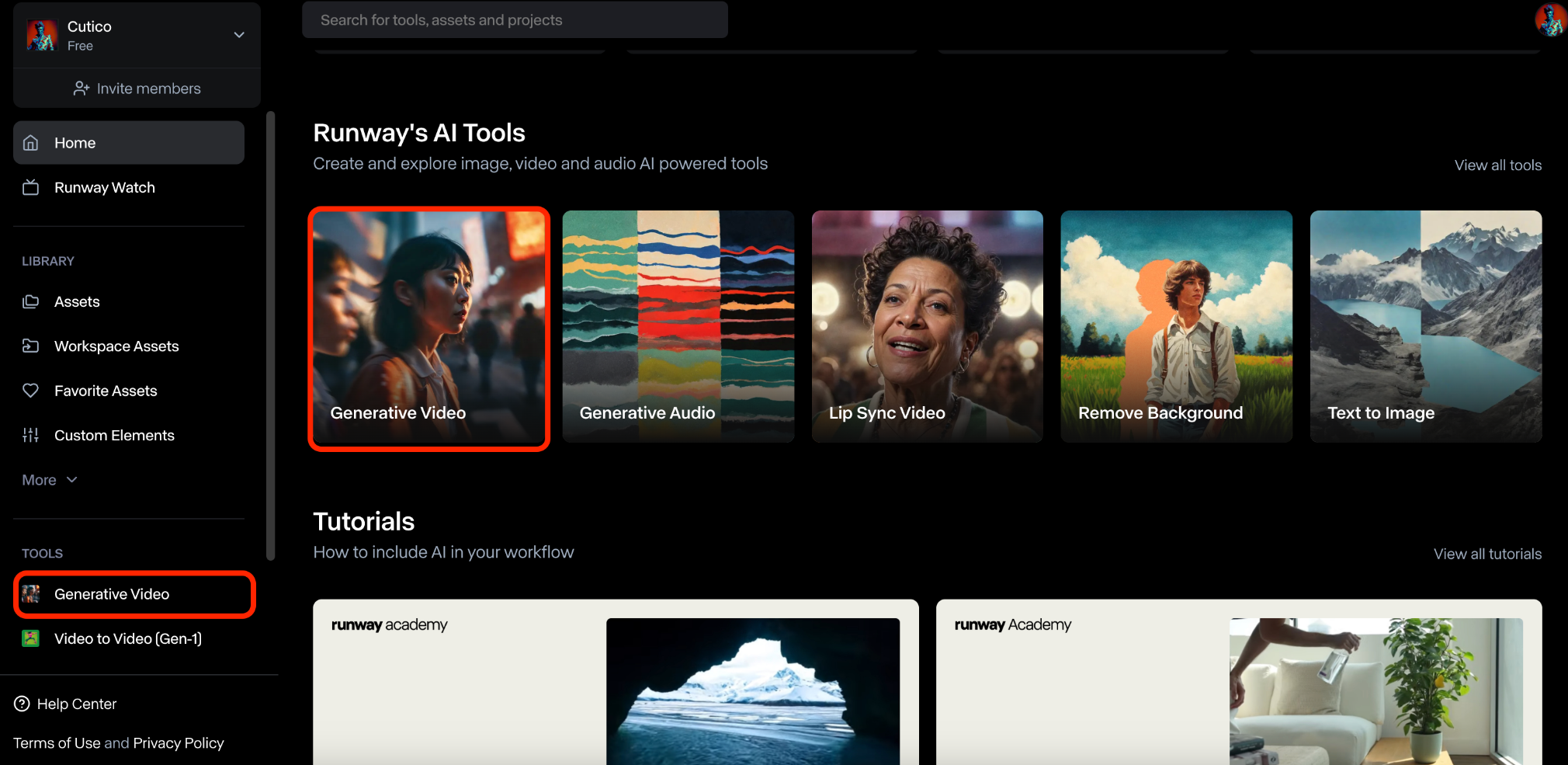
Task: Click the Custom Elements sliders icon
Action: tap(31, 435)
